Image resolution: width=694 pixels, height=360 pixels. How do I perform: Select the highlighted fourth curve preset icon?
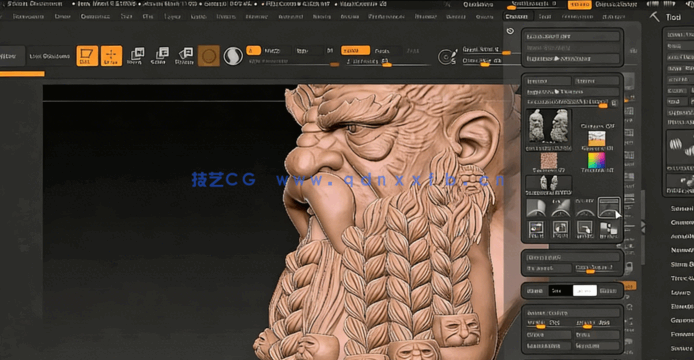609,207
